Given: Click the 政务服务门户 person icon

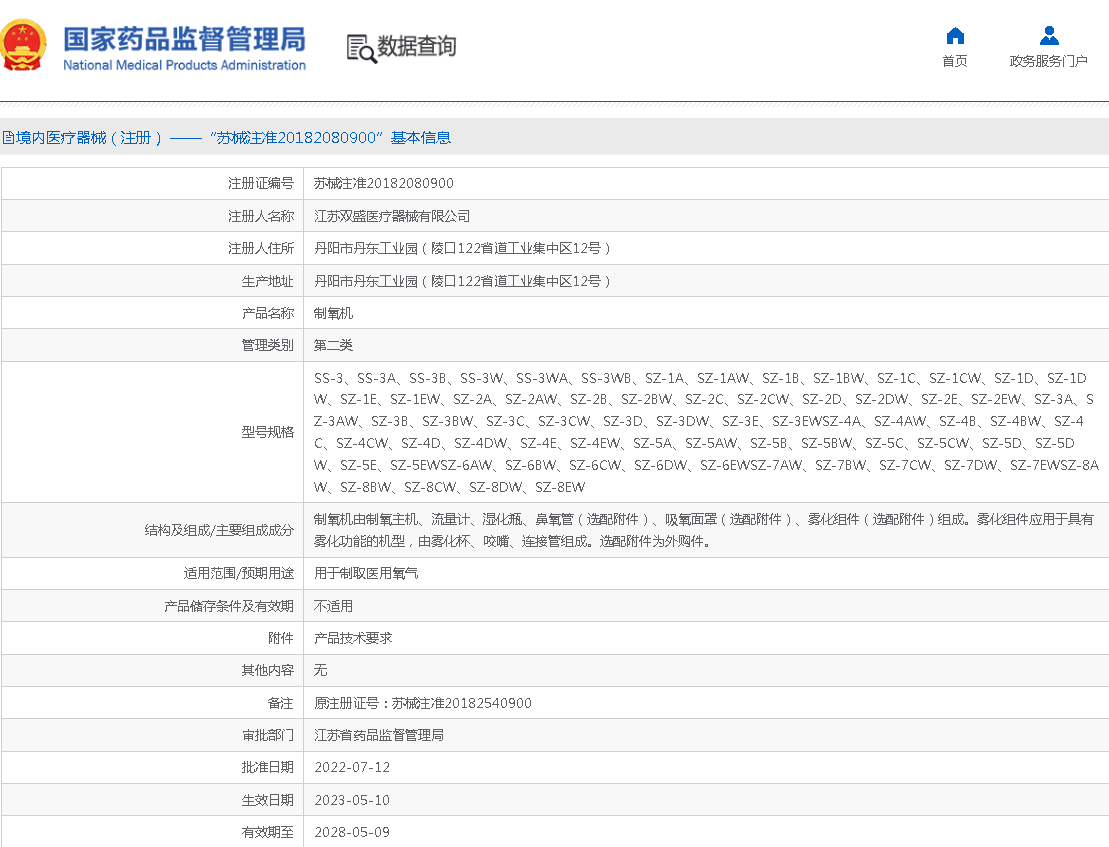Looking at the screenshot, I should point(1048,36).
